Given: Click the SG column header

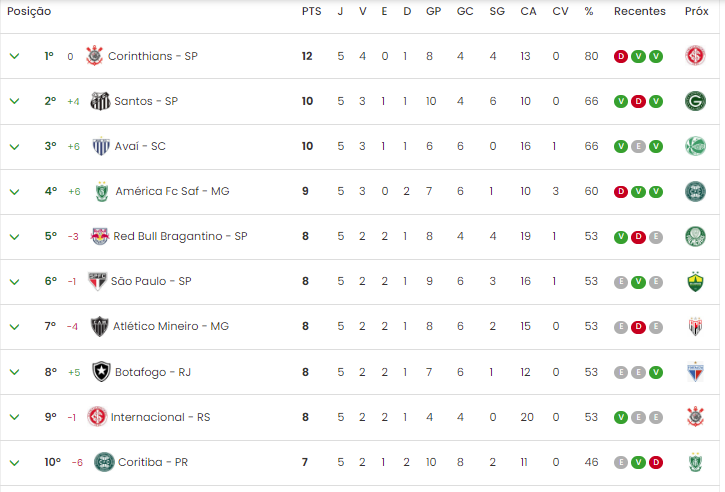Looking at the screenshot, I should click(x=497, y=12).
